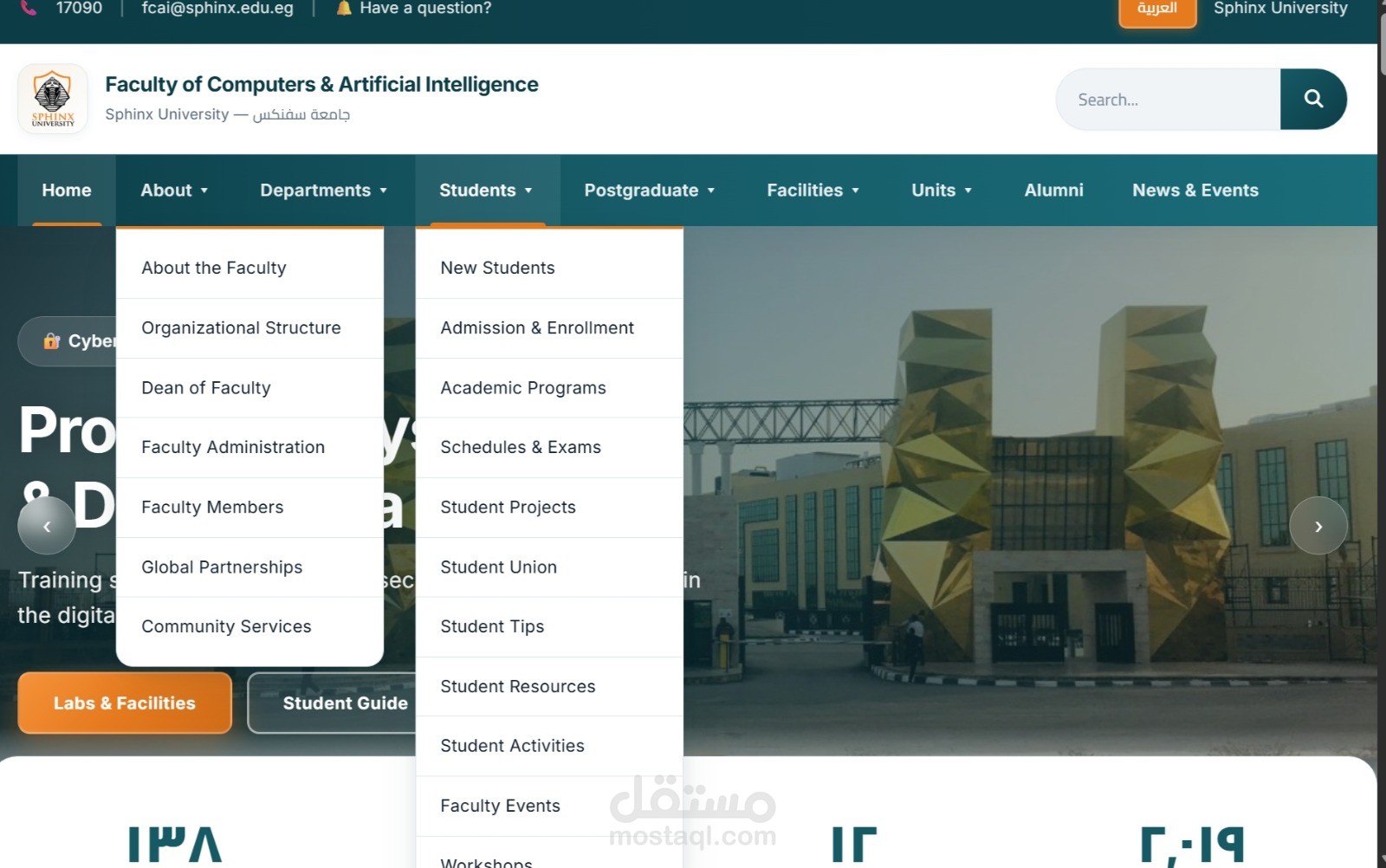Select Student Activities menu entry
Screen dimensions: 1386x868
click(549, 746)
